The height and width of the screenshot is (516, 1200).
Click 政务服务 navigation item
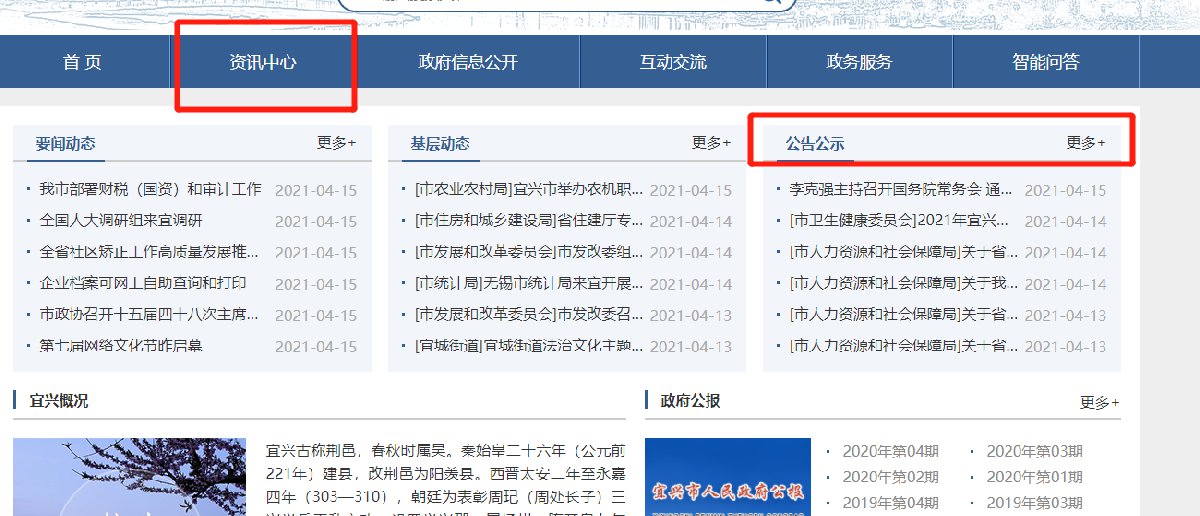pyautogui.click(x=859, y=62)
